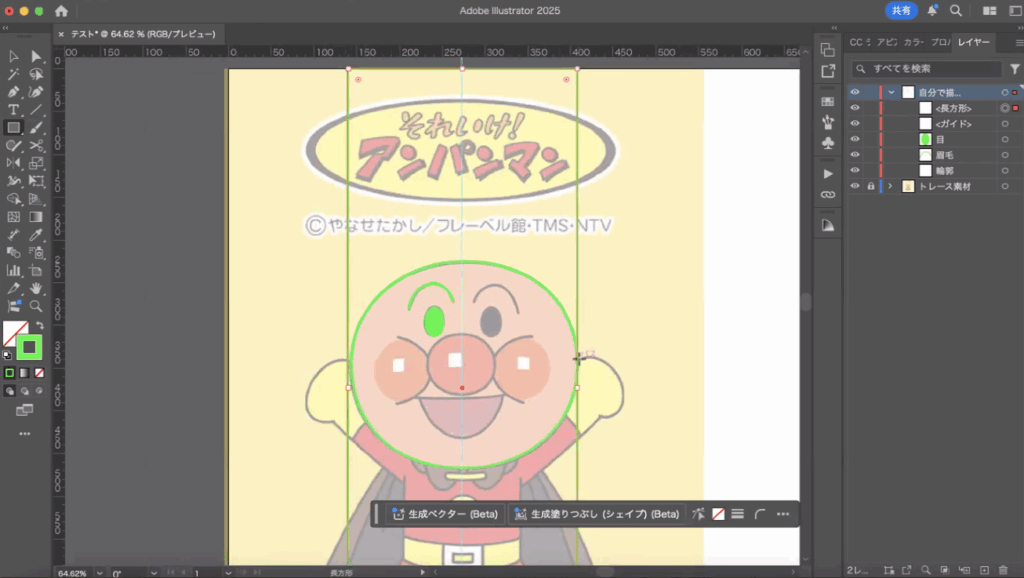Image resolution: width=1024 pixels, height=578 pixels.
Task: Click the 共有 share button
Action: [x=901, y=11]
